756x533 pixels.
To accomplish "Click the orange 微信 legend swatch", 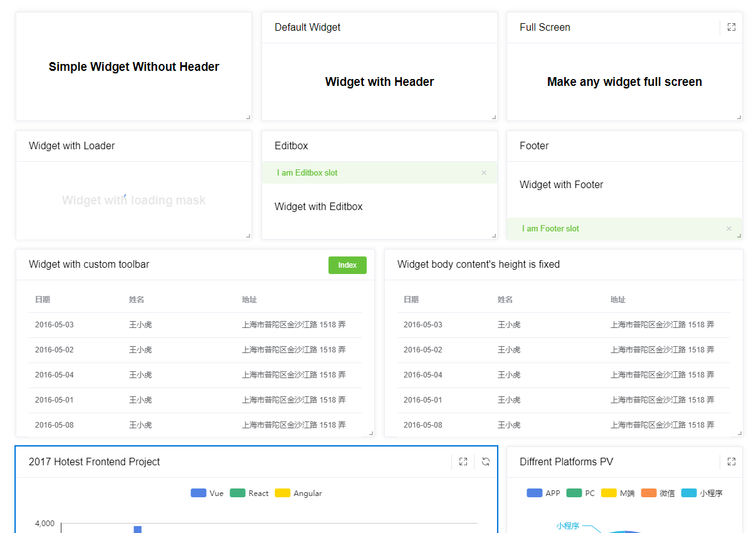I will 648,493.
